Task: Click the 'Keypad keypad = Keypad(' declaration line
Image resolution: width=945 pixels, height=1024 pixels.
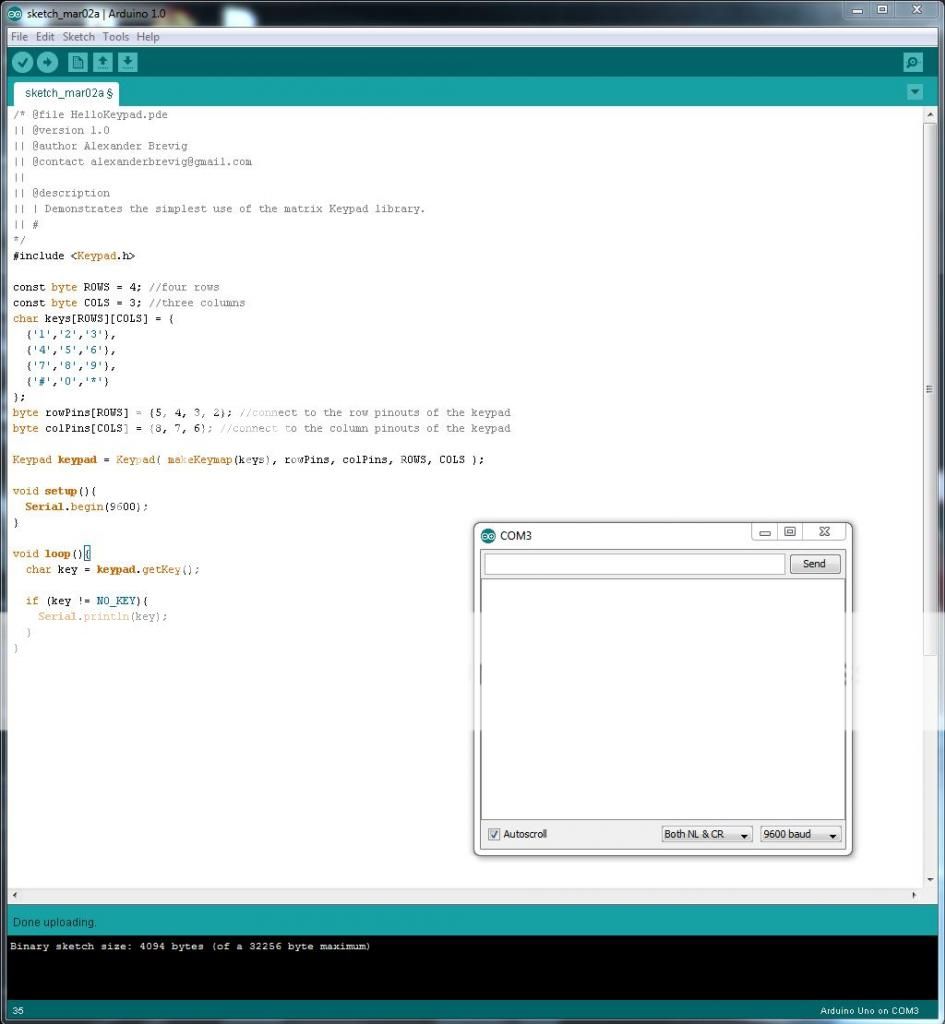Action: click(x=248, y=460)
